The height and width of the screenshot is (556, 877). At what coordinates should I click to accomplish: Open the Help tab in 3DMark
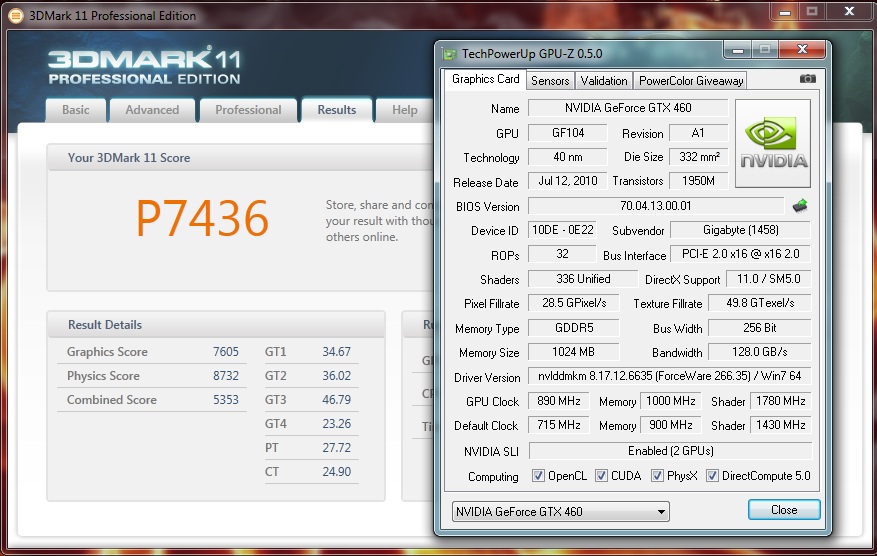click(404, 110)
